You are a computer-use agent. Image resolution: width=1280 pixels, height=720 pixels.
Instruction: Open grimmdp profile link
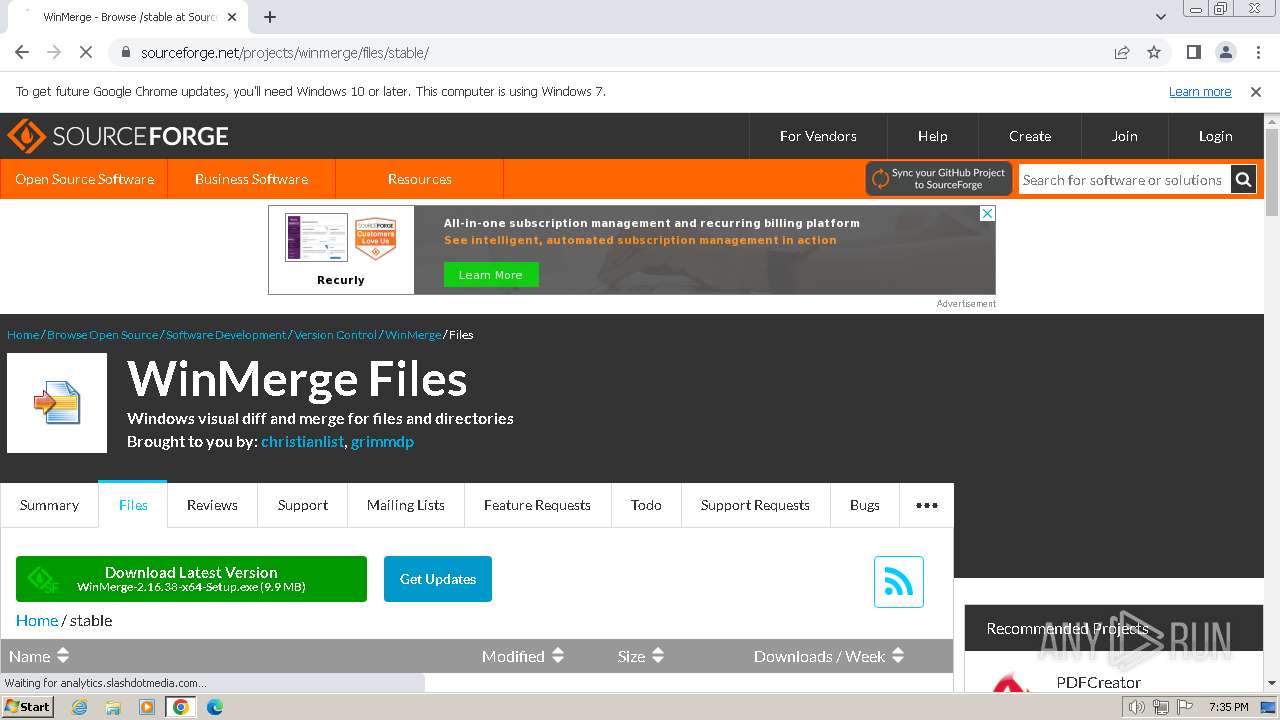pos(382,441)
